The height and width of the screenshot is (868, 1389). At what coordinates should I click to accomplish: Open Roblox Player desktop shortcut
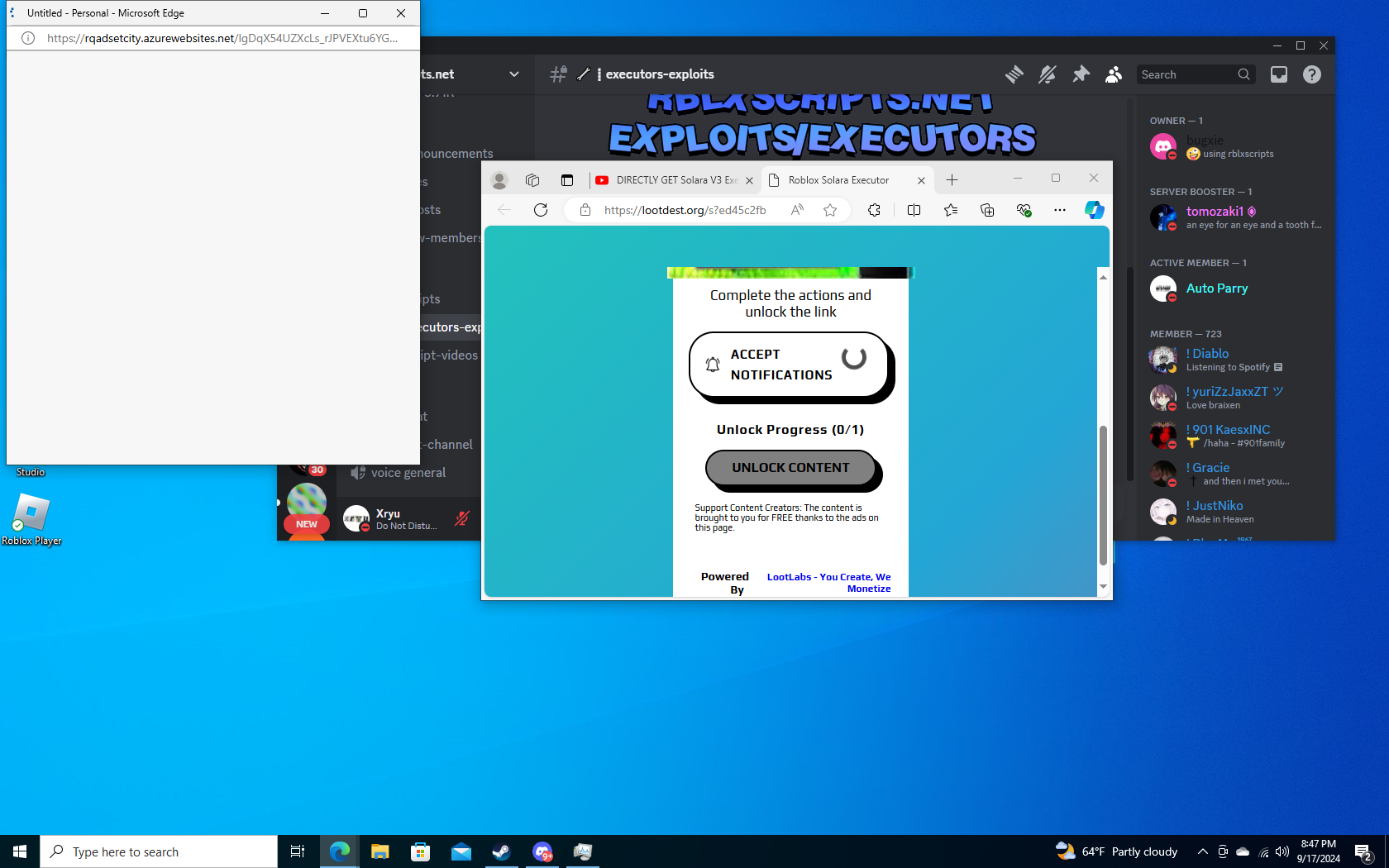coord(31,519)
